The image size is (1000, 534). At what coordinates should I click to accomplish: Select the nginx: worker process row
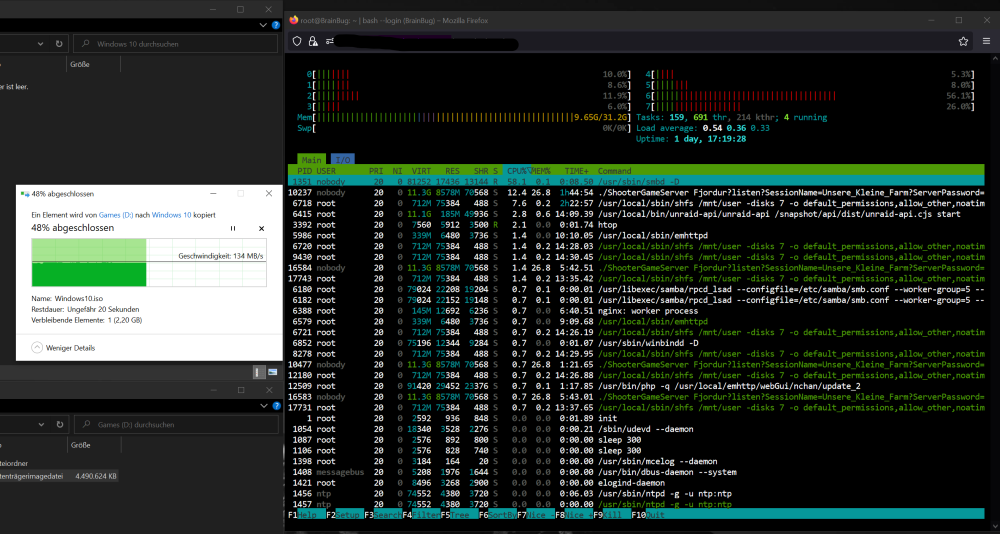(636, 311)
